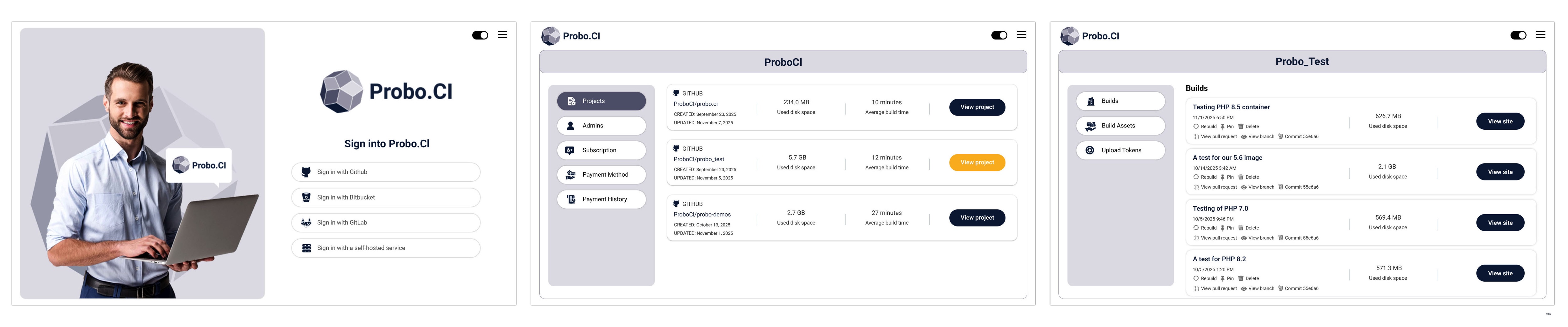Toggle the theme switch on the ProboCI projects page

click(x=999, y=35)
